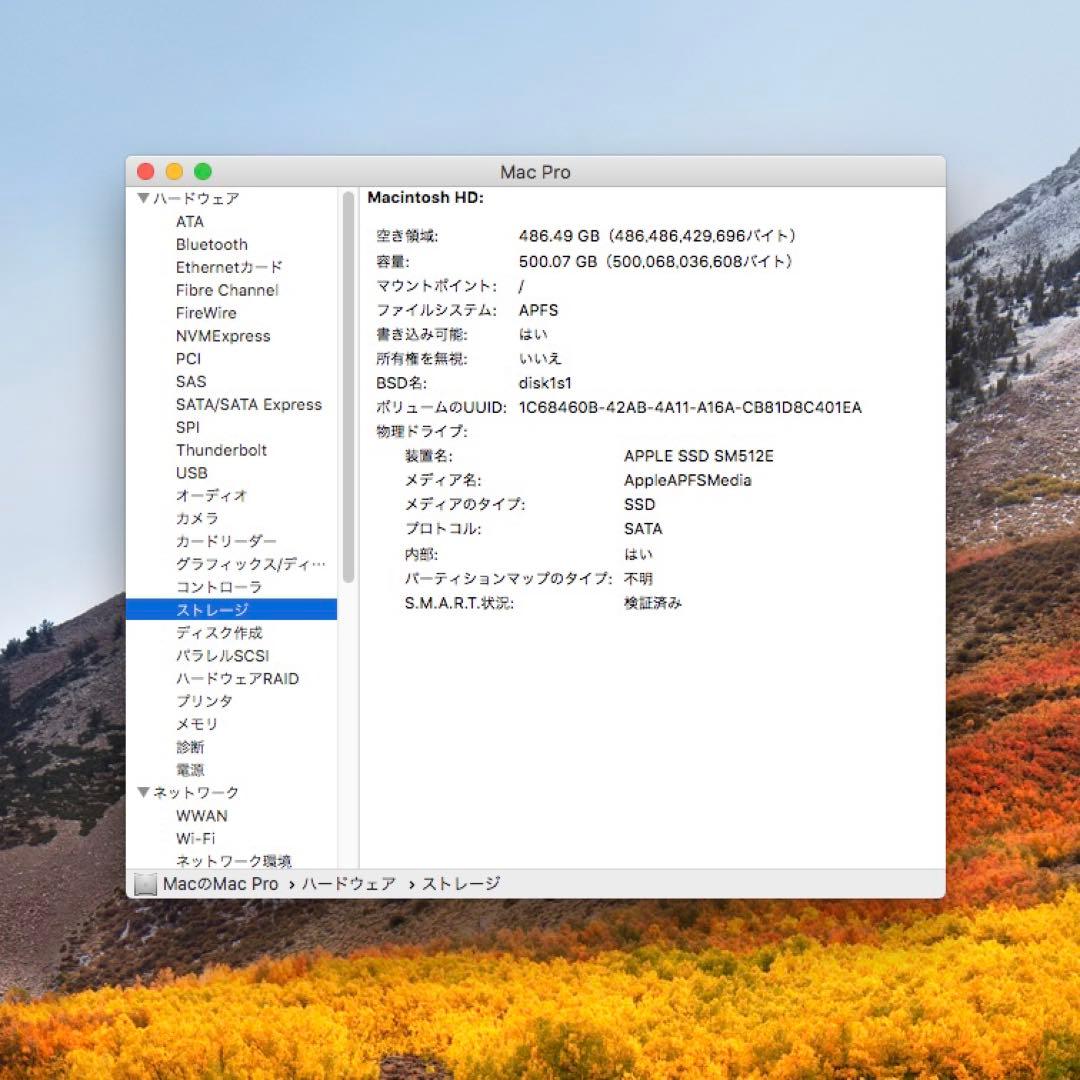Select ATA in the hardware sidebar

[x=191, y=221]
